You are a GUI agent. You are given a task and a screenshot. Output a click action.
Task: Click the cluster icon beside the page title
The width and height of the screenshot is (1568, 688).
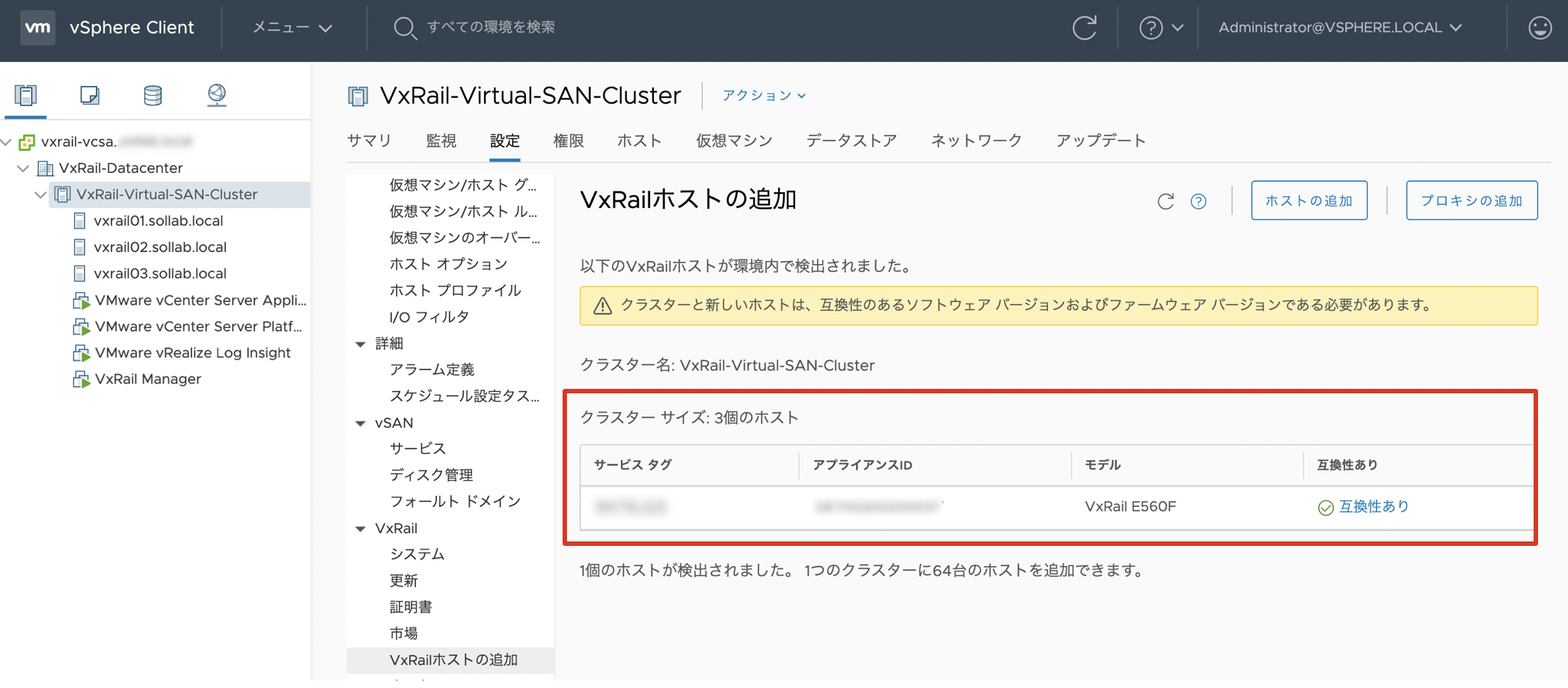[x=358, y=96]
